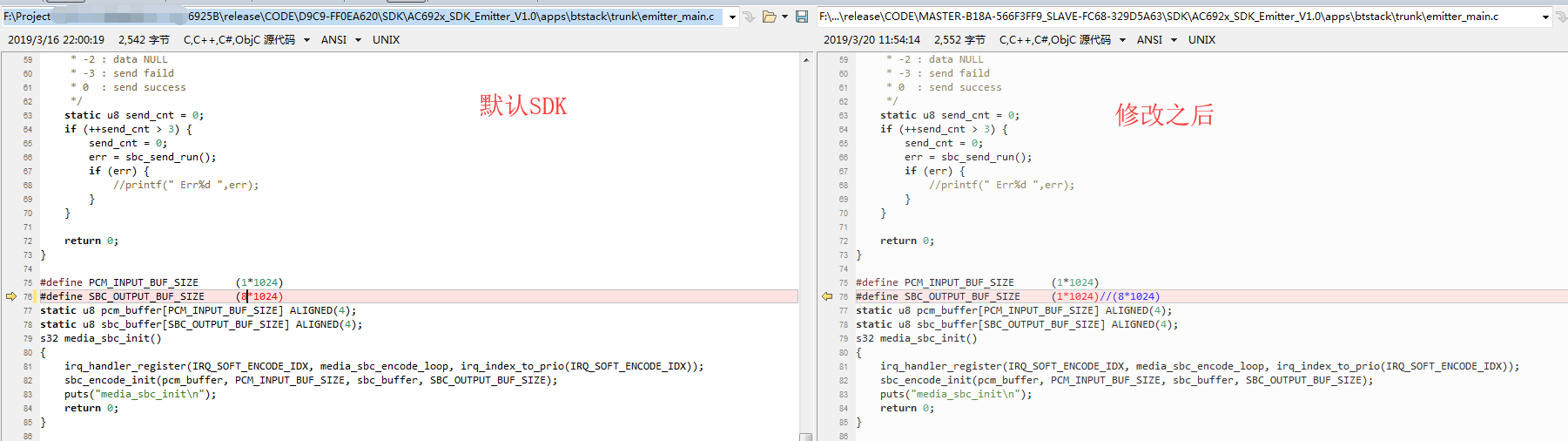1568x441 pixels.
Task: Click left pane 'C,C++,C#,ObjC 源代码' format label
Action: [x=239, y=40]
